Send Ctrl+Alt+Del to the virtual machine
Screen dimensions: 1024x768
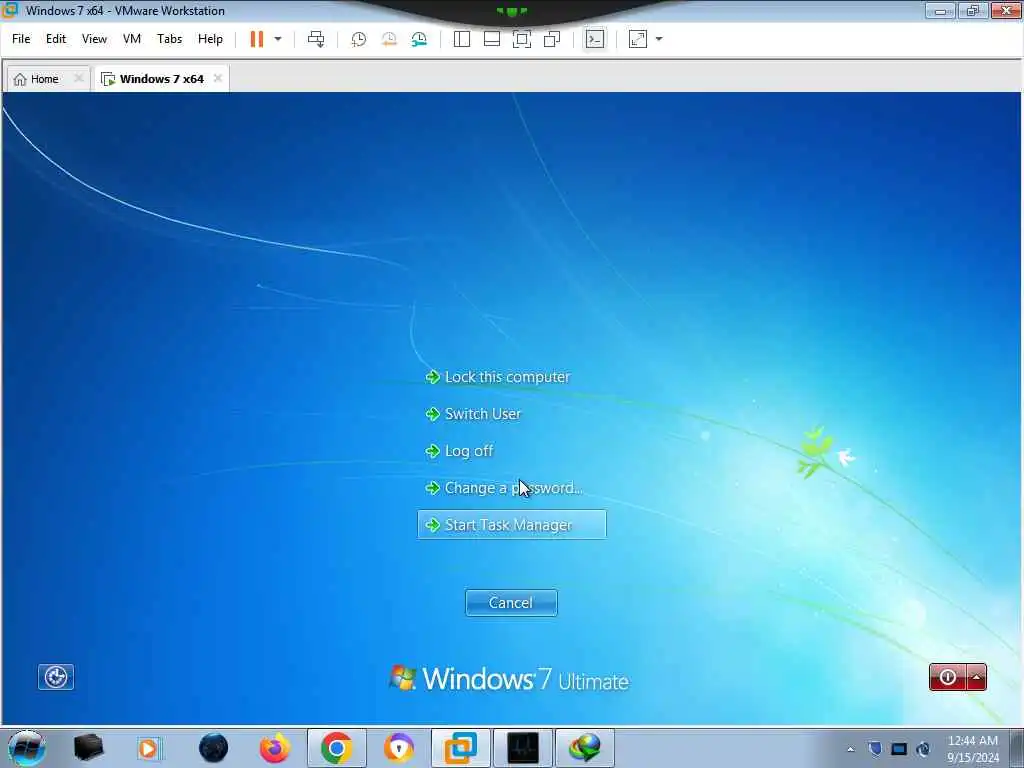click(316, 39)
